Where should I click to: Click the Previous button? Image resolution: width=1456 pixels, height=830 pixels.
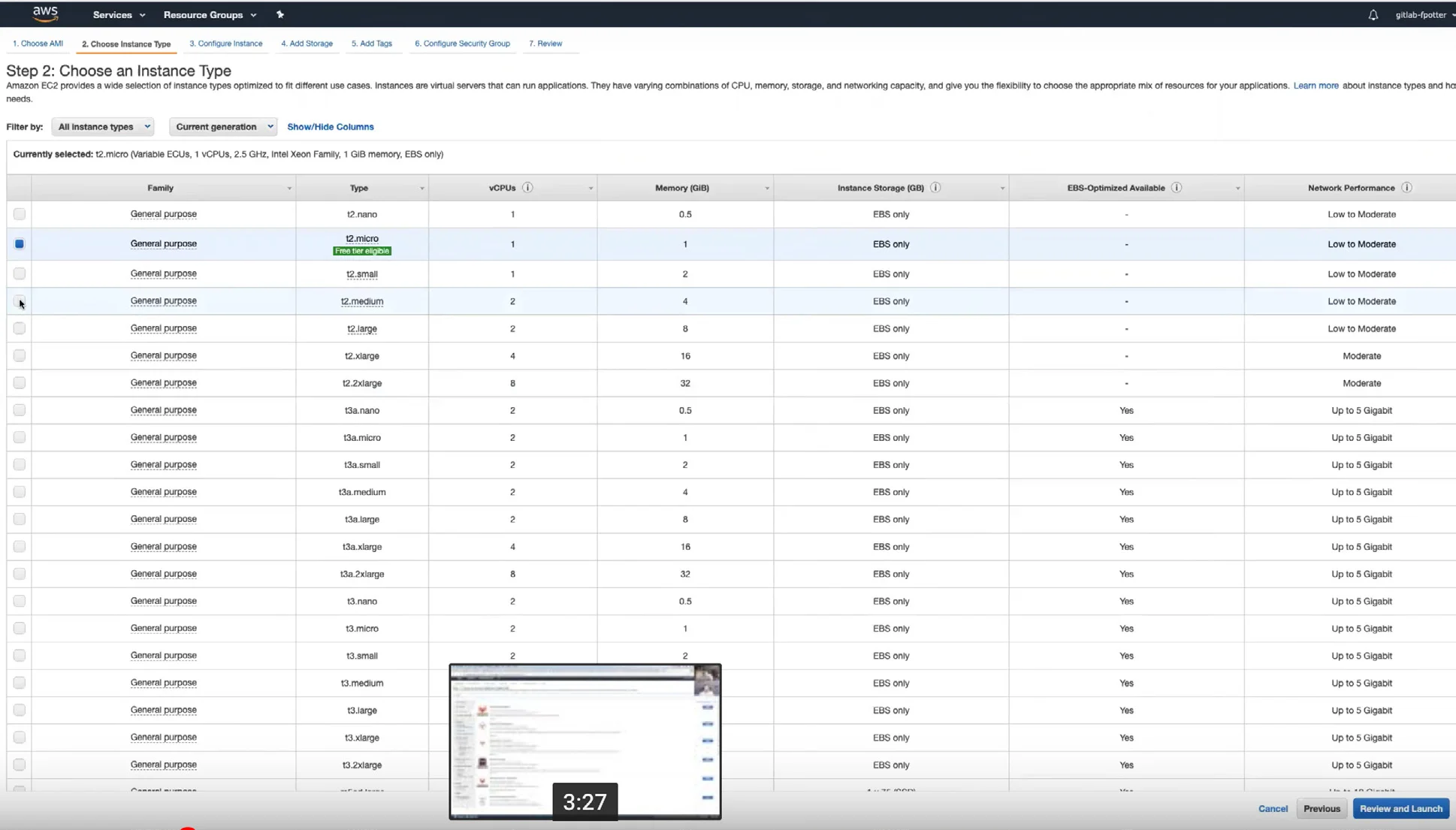pyautogui.click(x=1322, y=808)
